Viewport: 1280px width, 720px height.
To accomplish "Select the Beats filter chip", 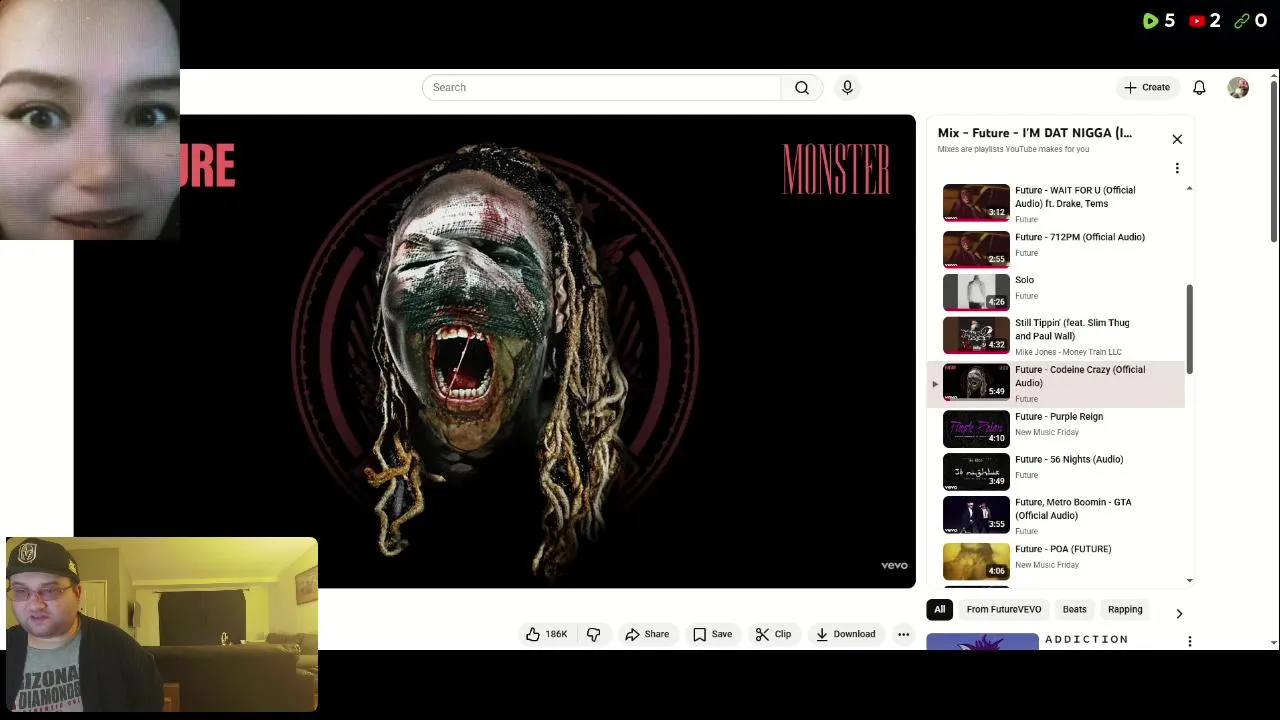I will [1074, 609].
